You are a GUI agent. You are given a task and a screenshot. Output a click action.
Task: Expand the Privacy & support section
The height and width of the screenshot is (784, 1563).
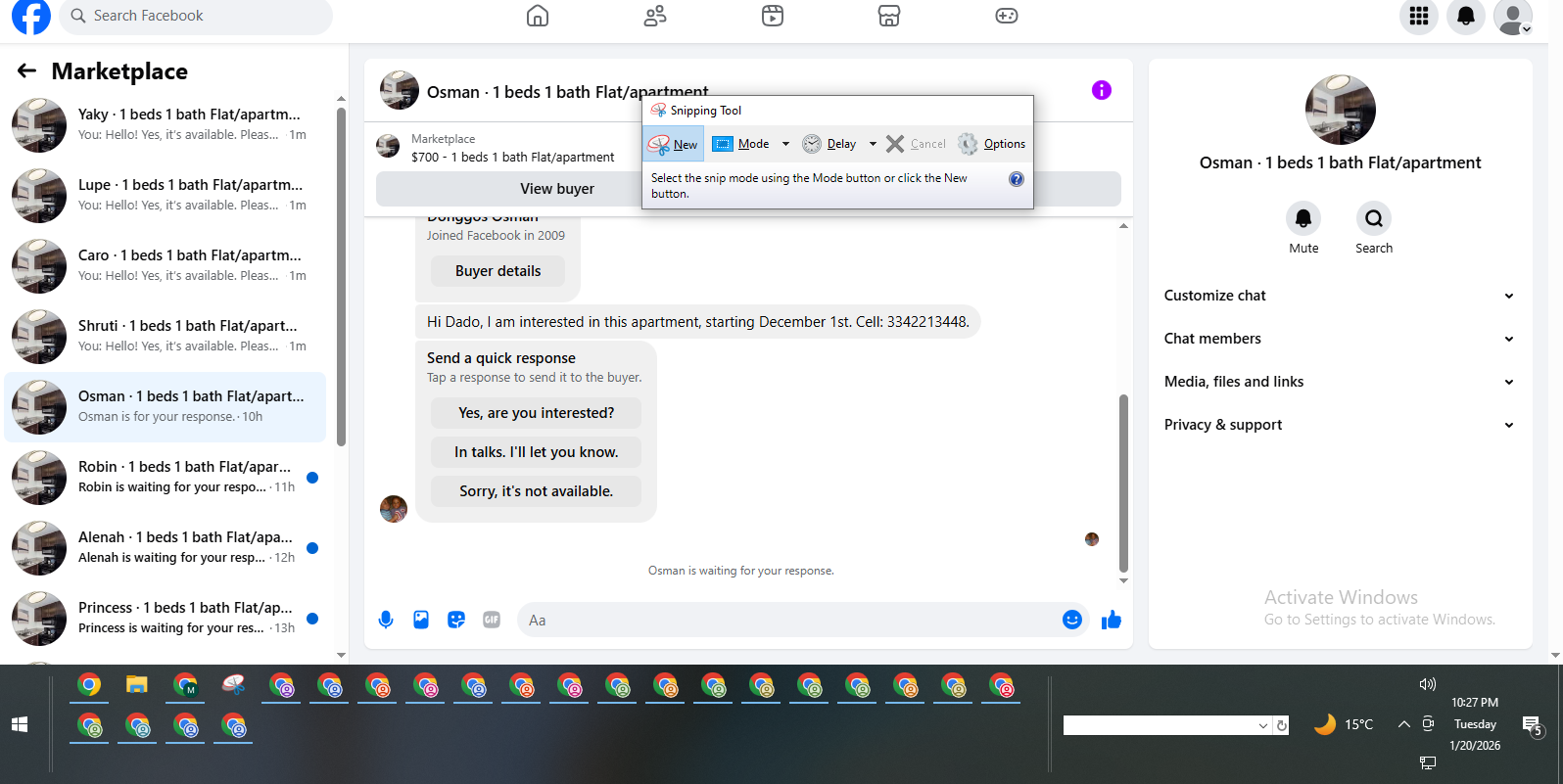click(1340, 425)
